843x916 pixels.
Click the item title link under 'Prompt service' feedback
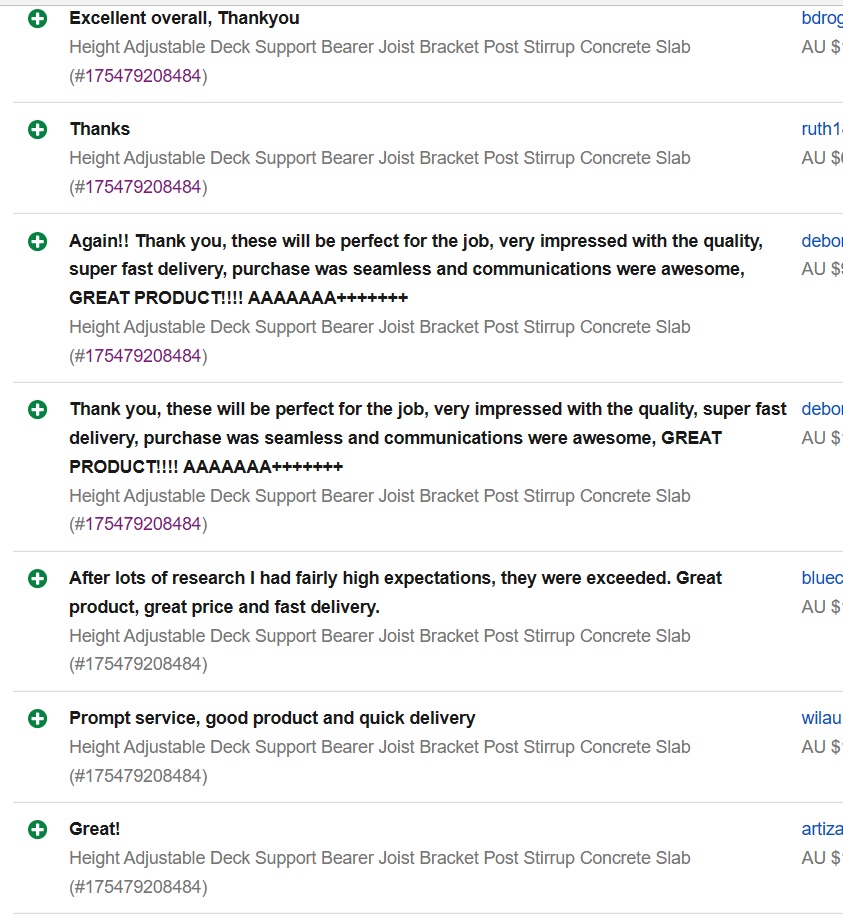379,747
